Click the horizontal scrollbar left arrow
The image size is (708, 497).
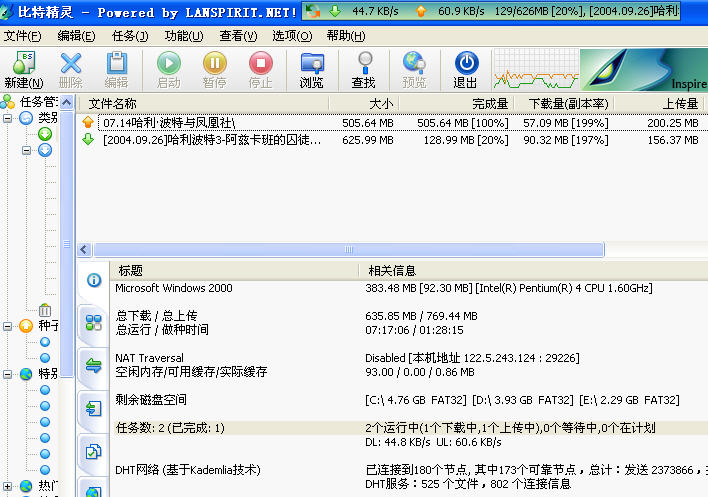coord(84,250)
